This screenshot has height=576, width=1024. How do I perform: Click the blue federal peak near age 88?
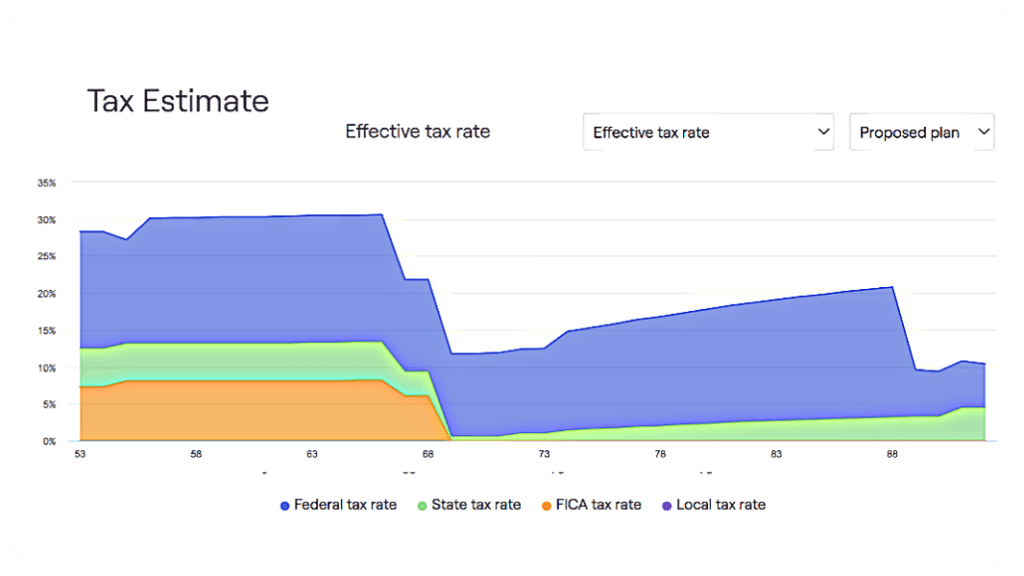(892, 287)
